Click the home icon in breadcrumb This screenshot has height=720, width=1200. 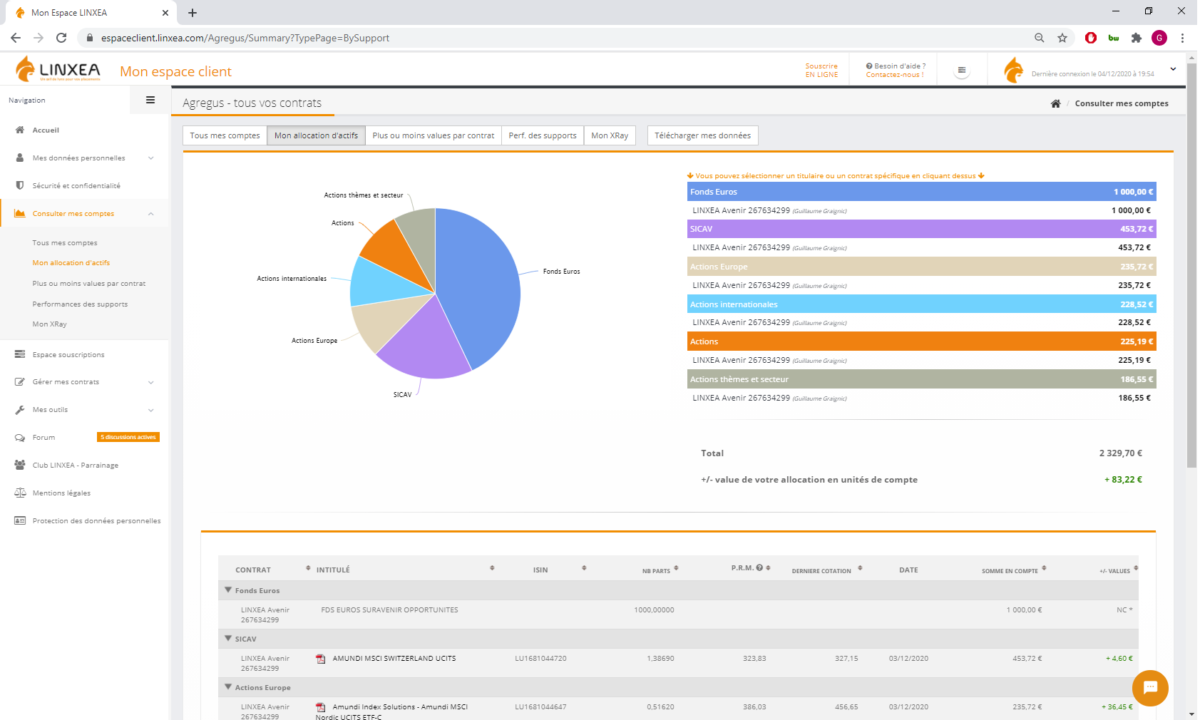(1055, 104)
